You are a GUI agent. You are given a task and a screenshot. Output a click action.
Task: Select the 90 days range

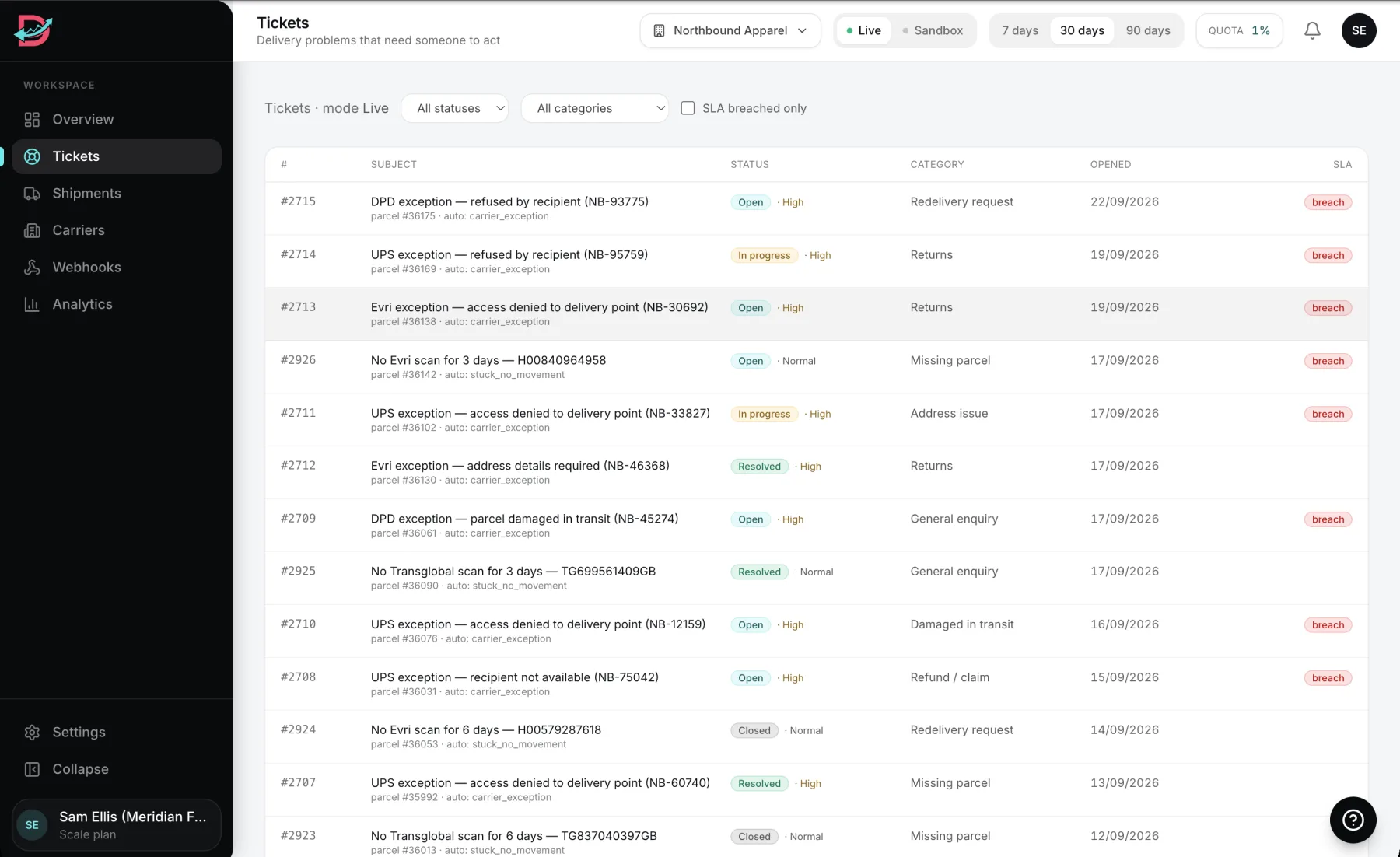tap(1148, 30)
